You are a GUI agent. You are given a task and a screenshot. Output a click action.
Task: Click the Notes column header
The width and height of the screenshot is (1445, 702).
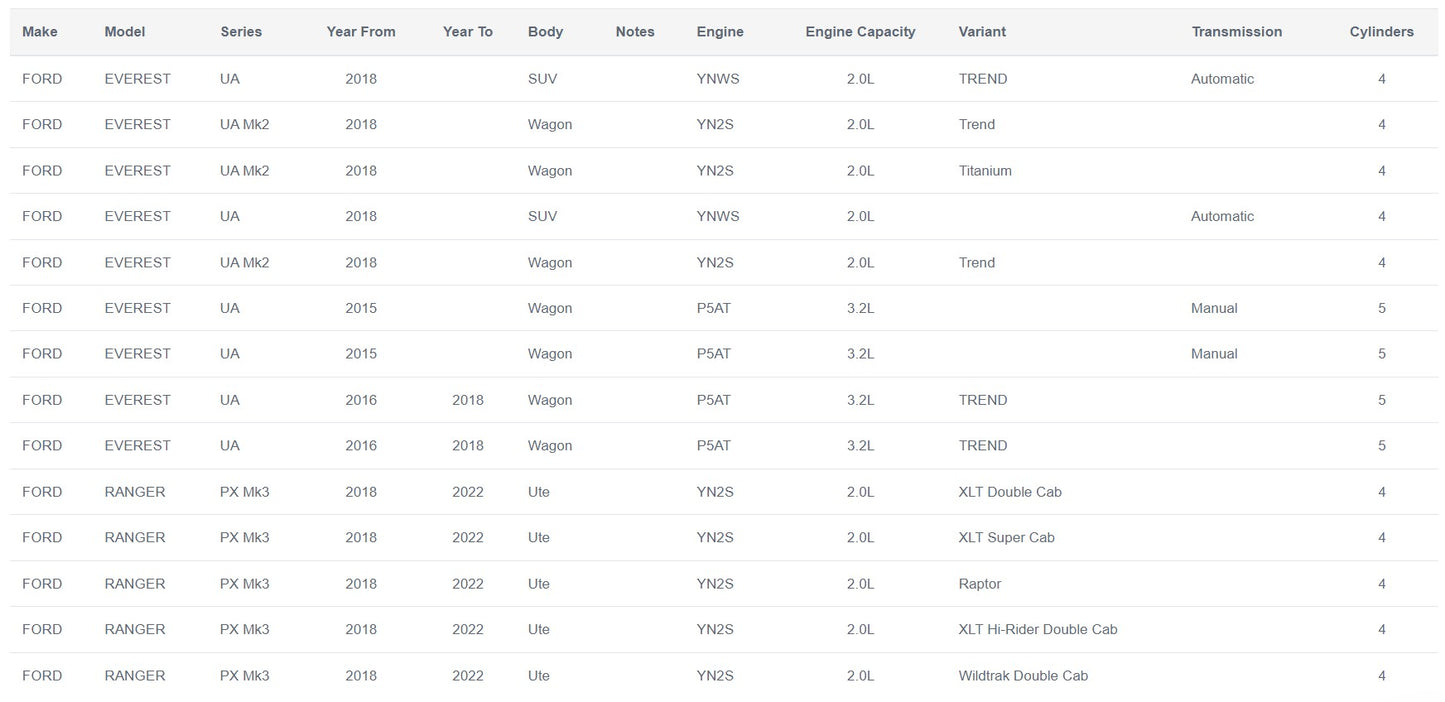(635, 32)
